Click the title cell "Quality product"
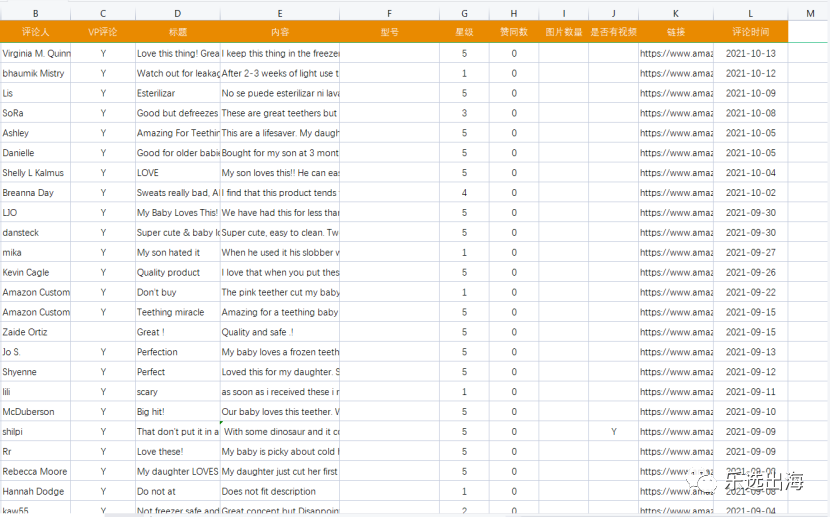The height and width of the screenshot is (517, 830). (177, 272)
